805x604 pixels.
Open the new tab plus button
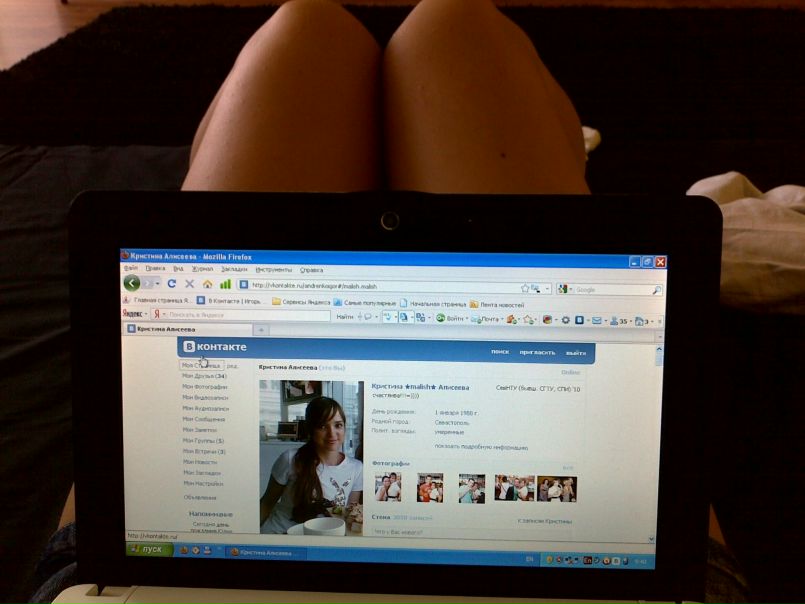click(261, 330)
